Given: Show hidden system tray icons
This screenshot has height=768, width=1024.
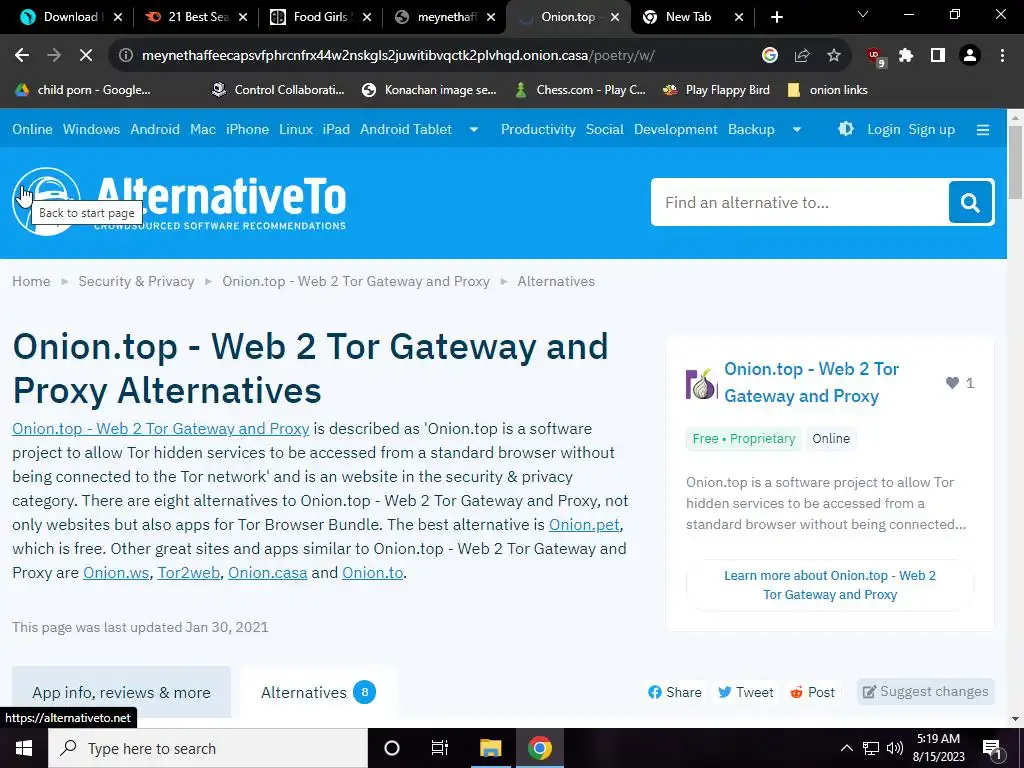Looking at the screenshot, I should pyautogui.click(x=846, y=748).
